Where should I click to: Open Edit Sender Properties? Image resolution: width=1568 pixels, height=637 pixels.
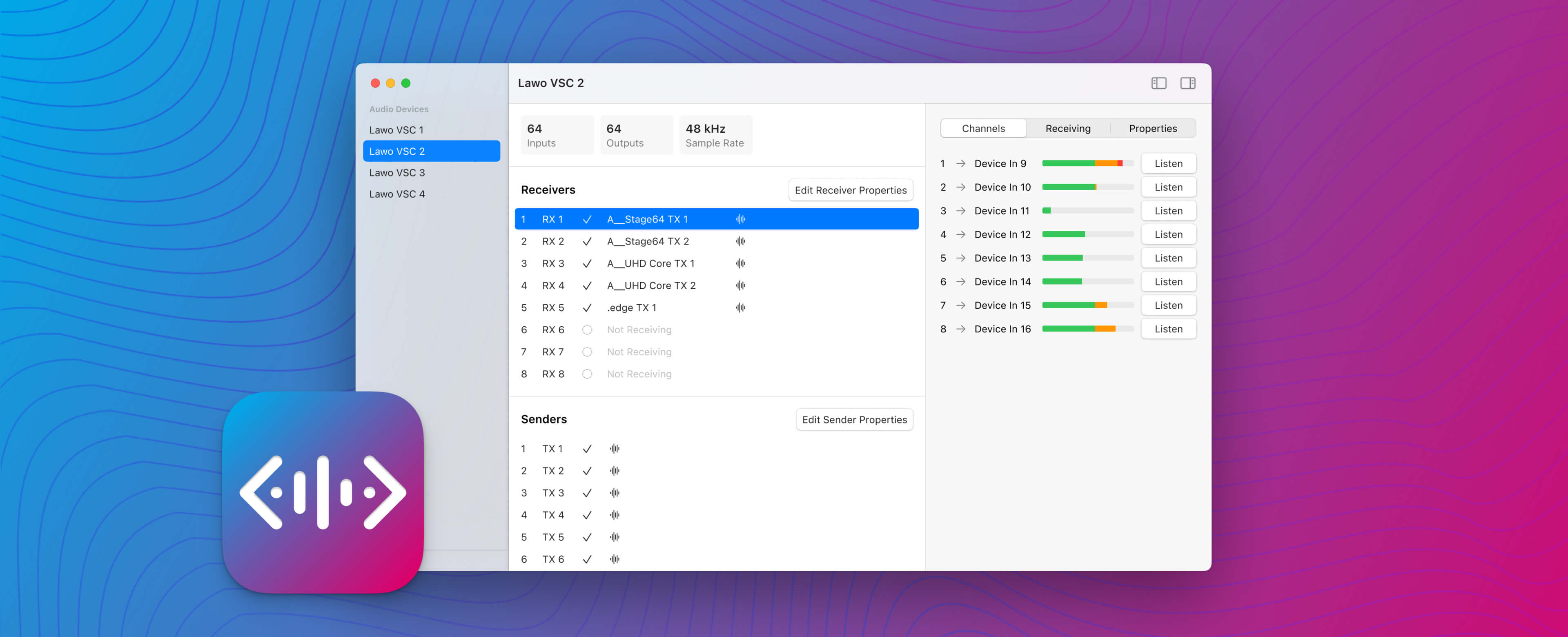coord(854,420)
